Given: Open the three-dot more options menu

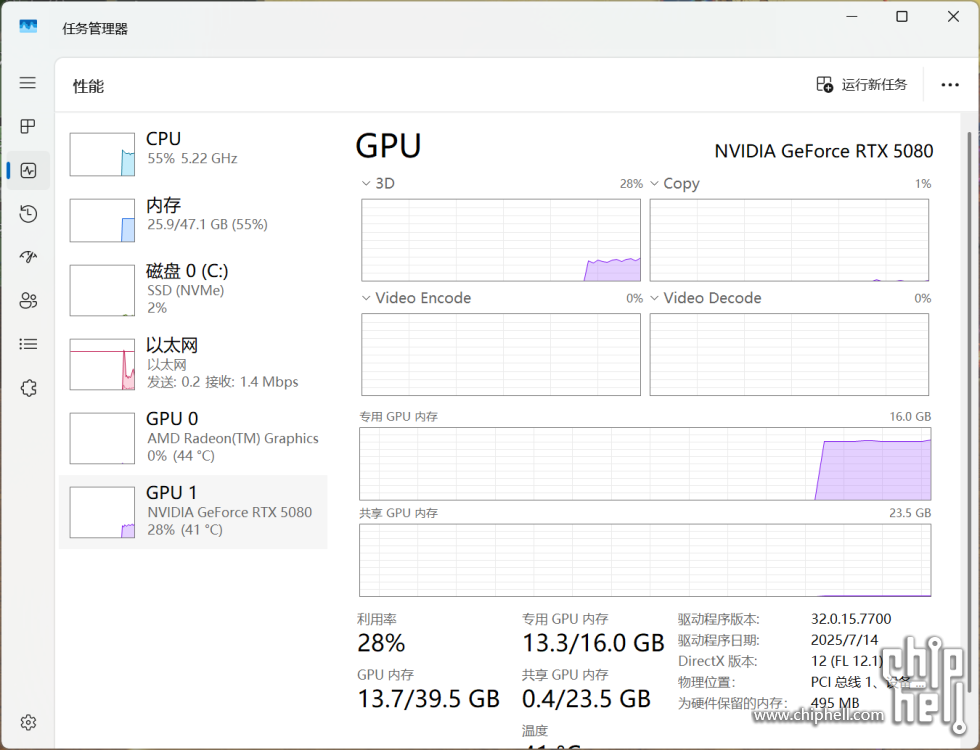Looking at the screenshot, I should click(x=950, y=84).
